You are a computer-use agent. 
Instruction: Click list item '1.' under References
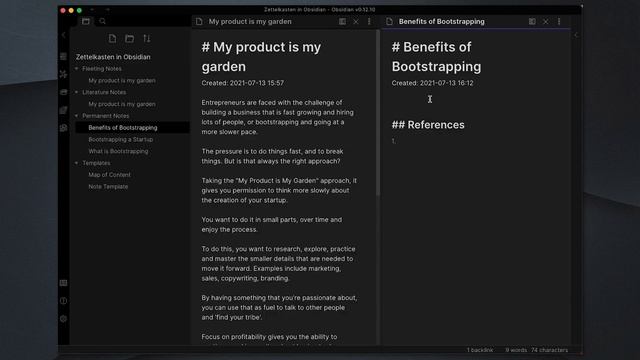(x=393, y=141)
